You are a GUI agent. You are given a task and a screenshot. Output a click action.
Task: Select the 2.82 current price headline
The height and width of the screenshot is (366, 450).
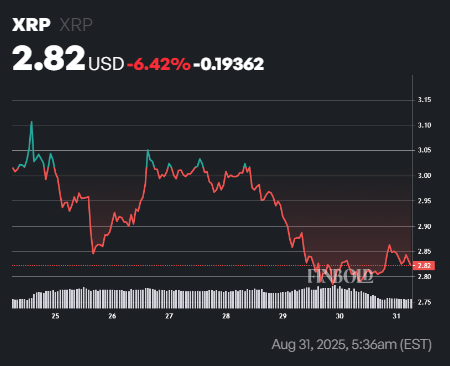click(x=49, y=58)
